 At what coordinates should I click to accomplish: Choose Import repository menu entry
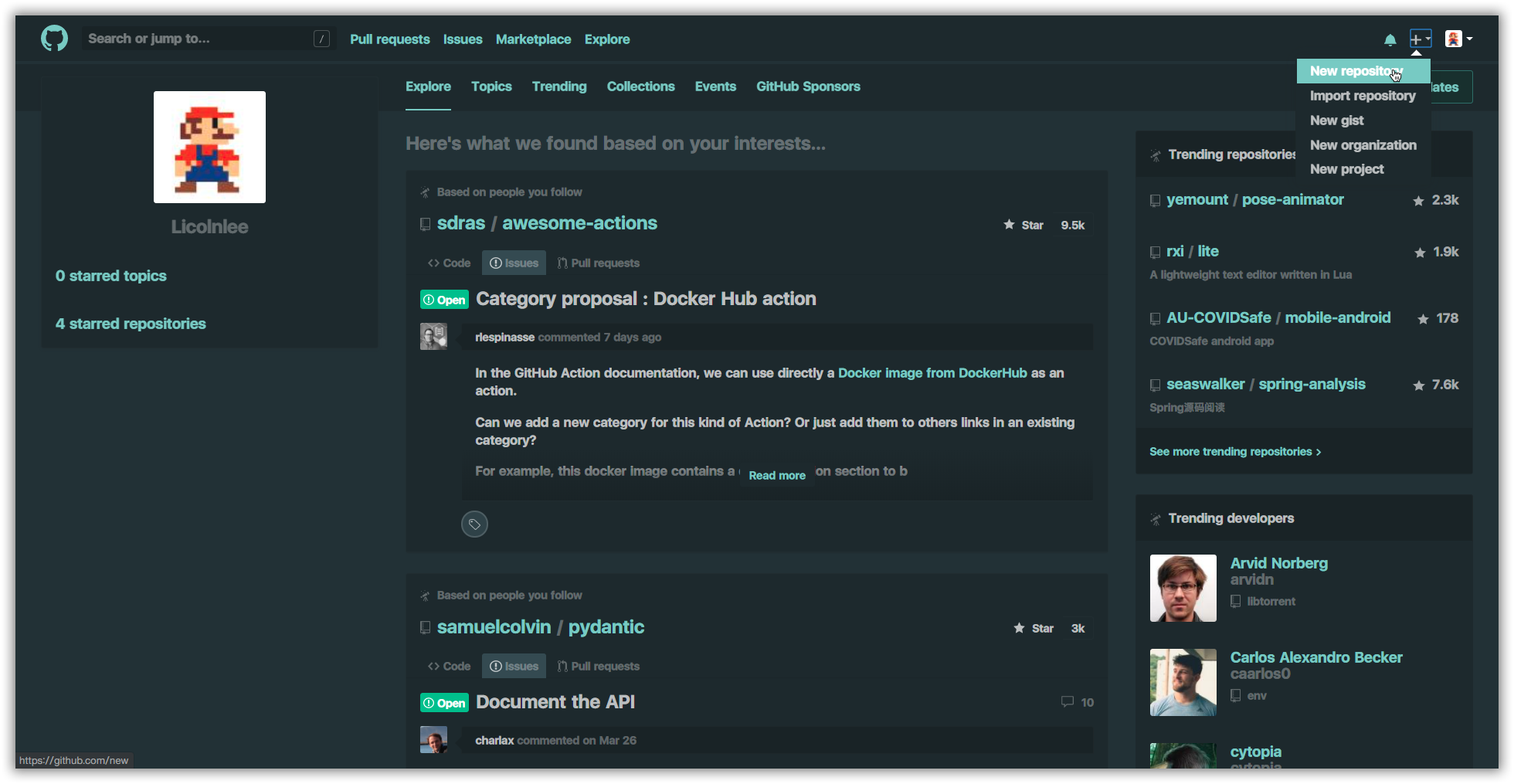tap(1363, 96)
